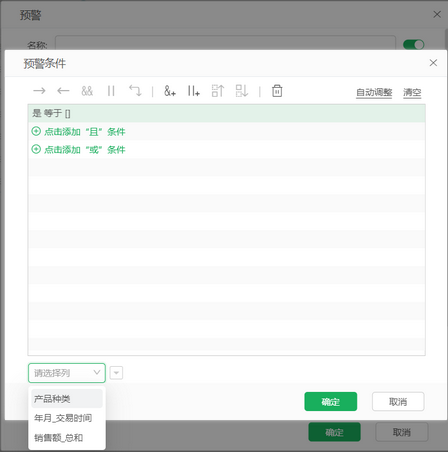The image size is (448, 452).
Task: Click the 清空 clear link
Action: [x=412, y=92]
